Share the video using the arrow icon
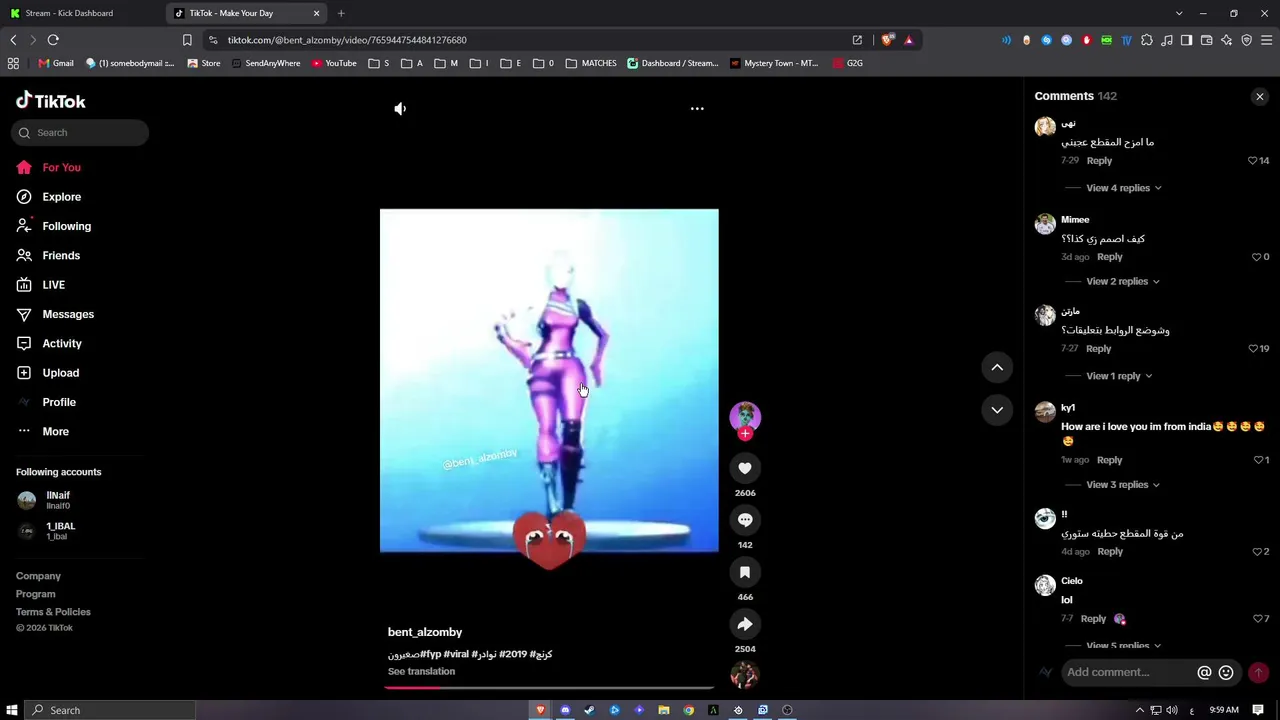This screenshot has height=720, width=1280. point(745,624)
